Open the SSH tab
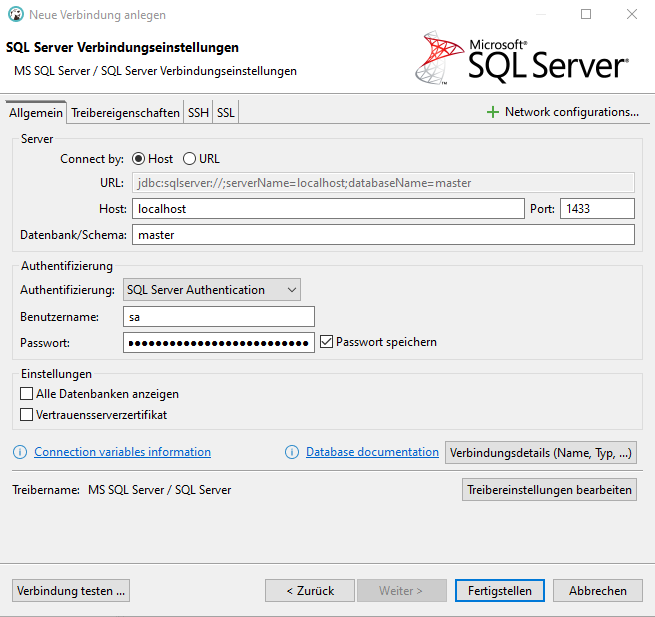The height and width of the screenshot is (617, 655). pos(198,113)
